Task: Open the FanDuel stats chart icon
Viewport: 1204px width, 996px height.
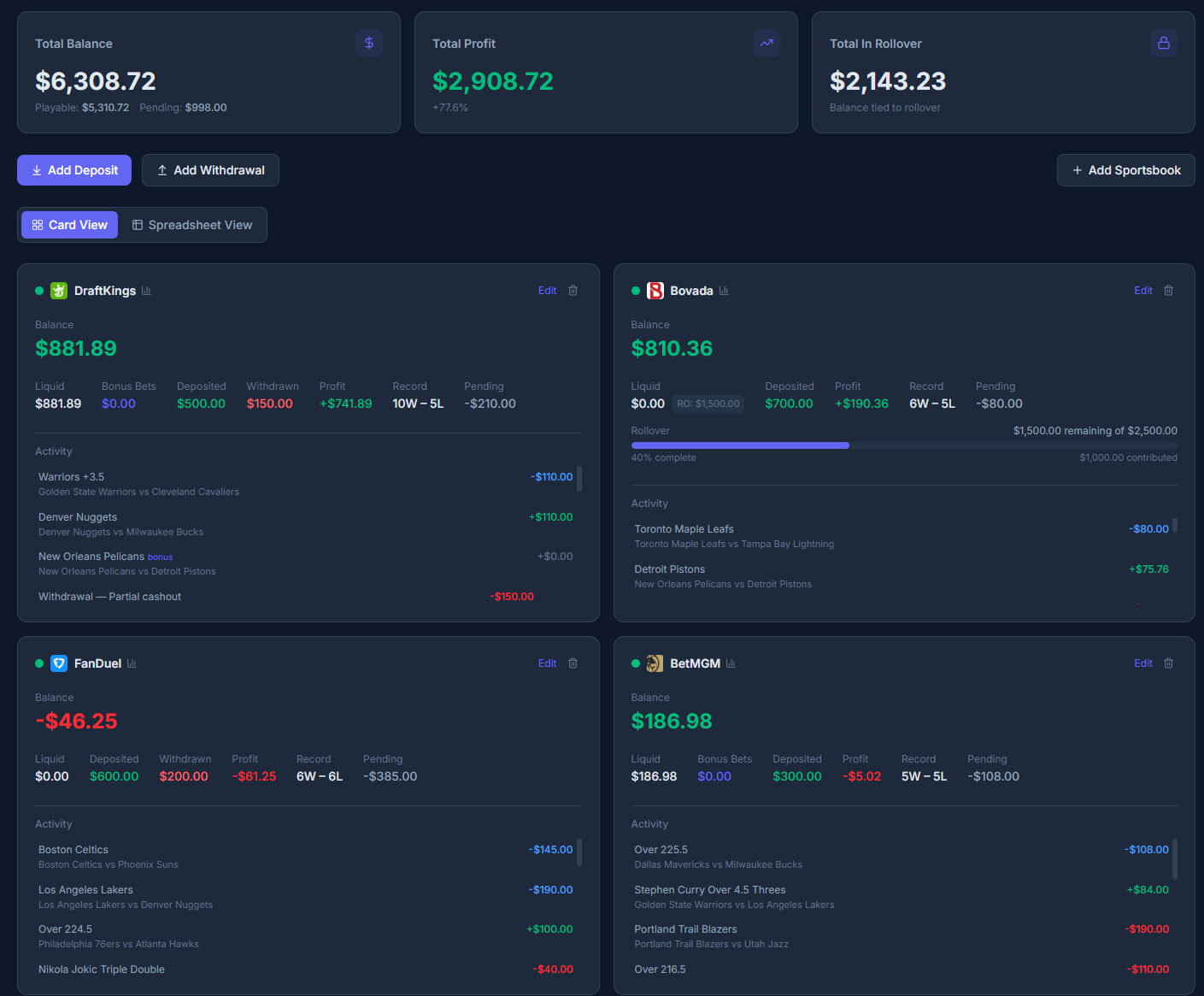Action: click(132, 663)
